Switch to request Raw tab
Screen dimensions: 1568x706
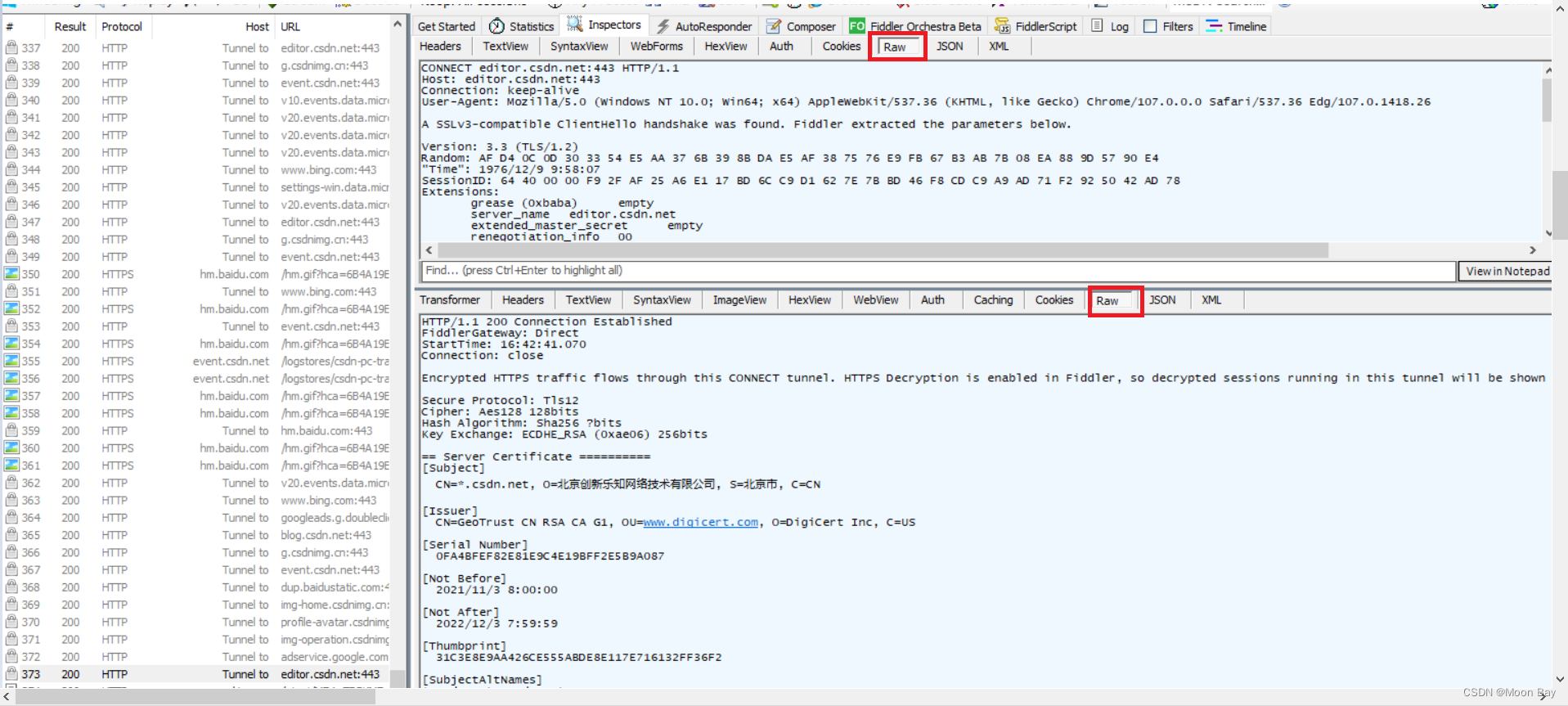[x=897, y=47]
